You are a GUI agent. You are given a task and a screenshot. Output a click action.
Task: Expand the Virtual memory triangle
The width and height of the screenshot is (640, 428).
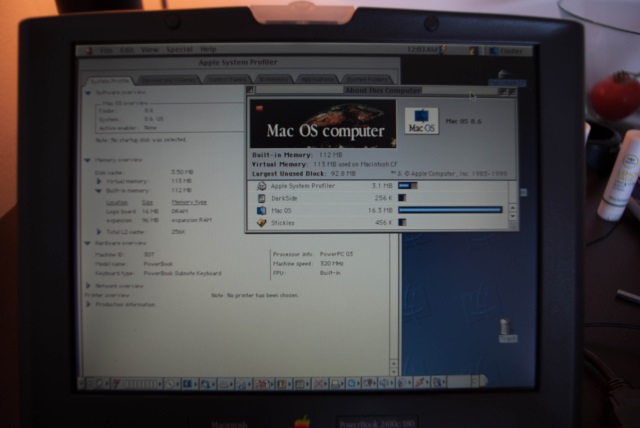pos(98,181)
